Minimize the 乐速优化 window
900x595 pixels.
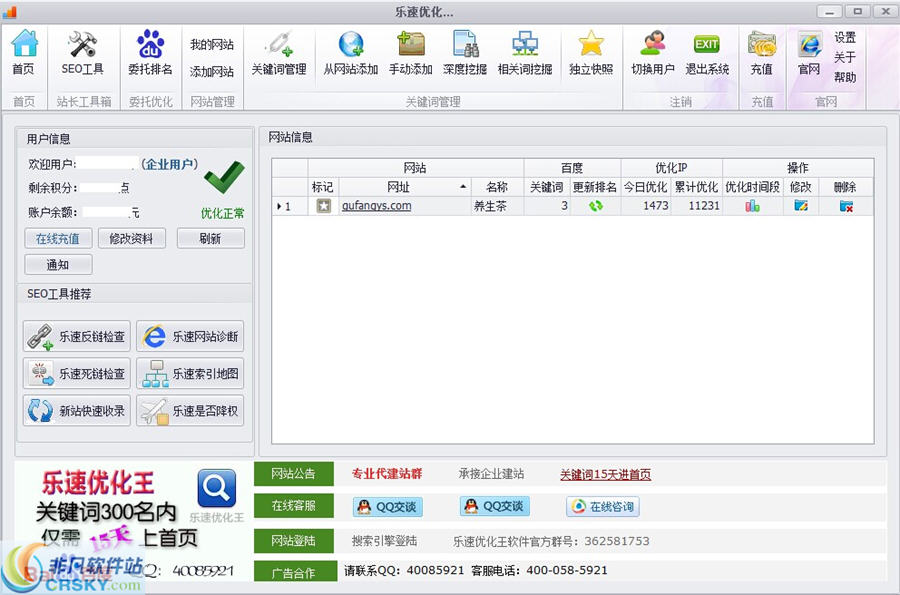click(x=829, y=11)
